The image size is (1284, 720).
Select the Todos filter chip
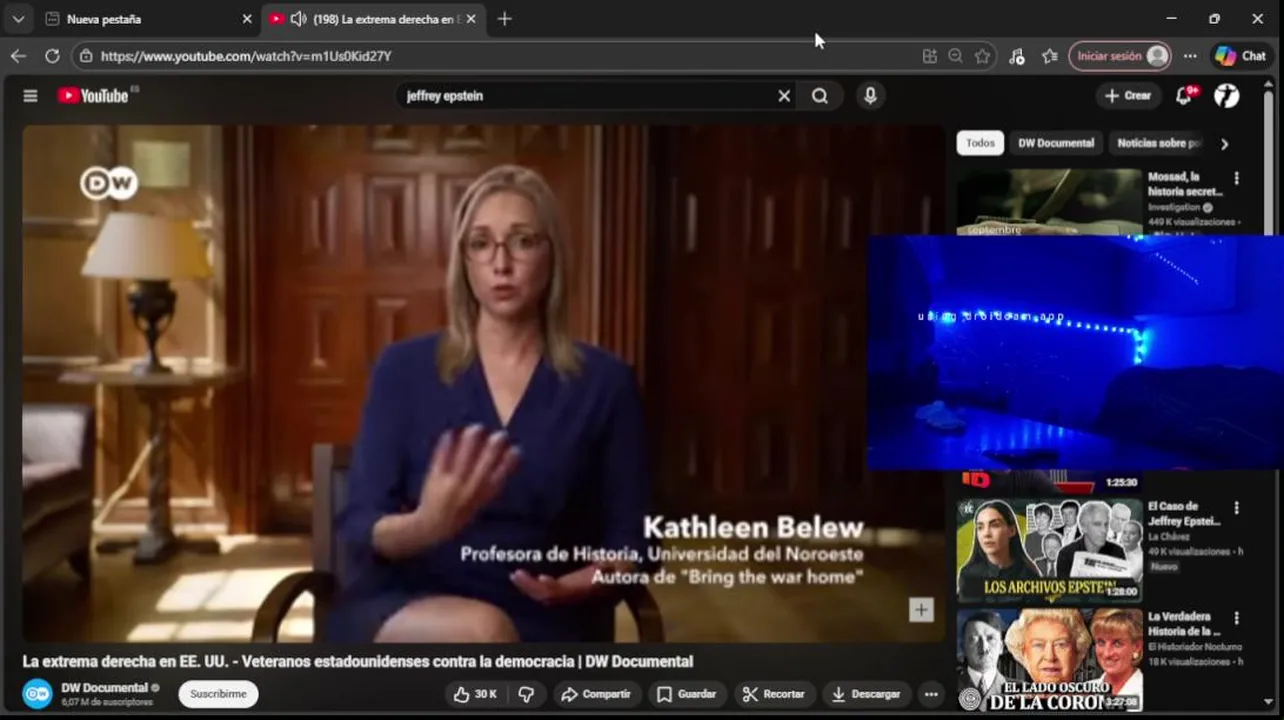[980, 143]
